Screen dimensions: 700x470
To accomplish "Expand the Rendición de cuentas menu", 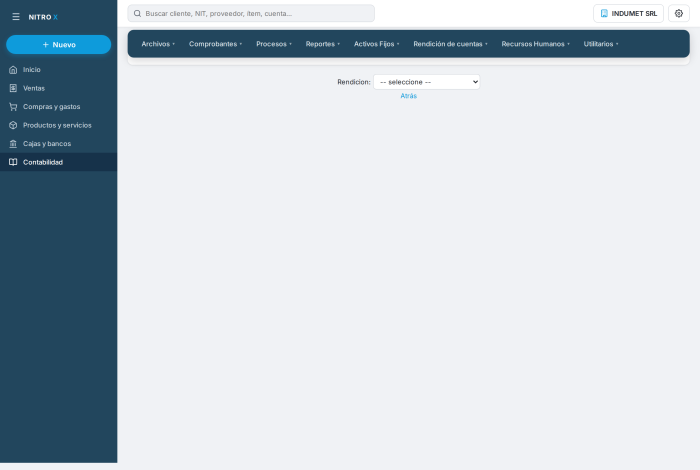I will [450, 44].
